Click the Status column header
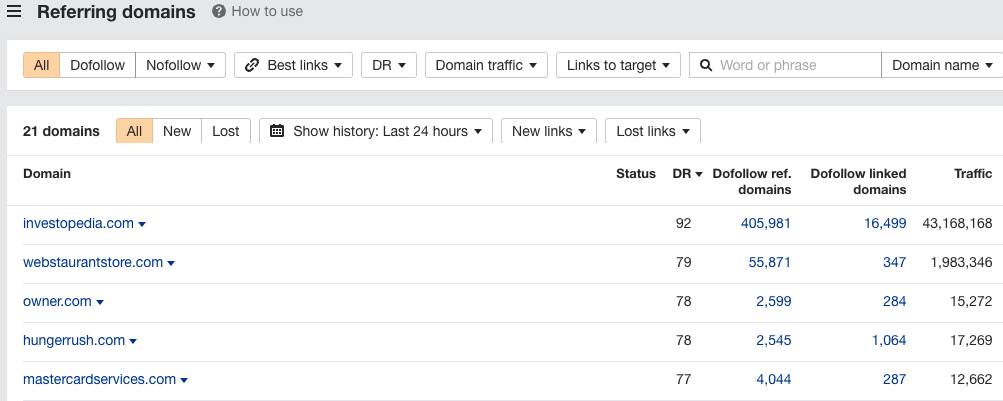This screenshot has width=1003, height=401. click(636, 173)
